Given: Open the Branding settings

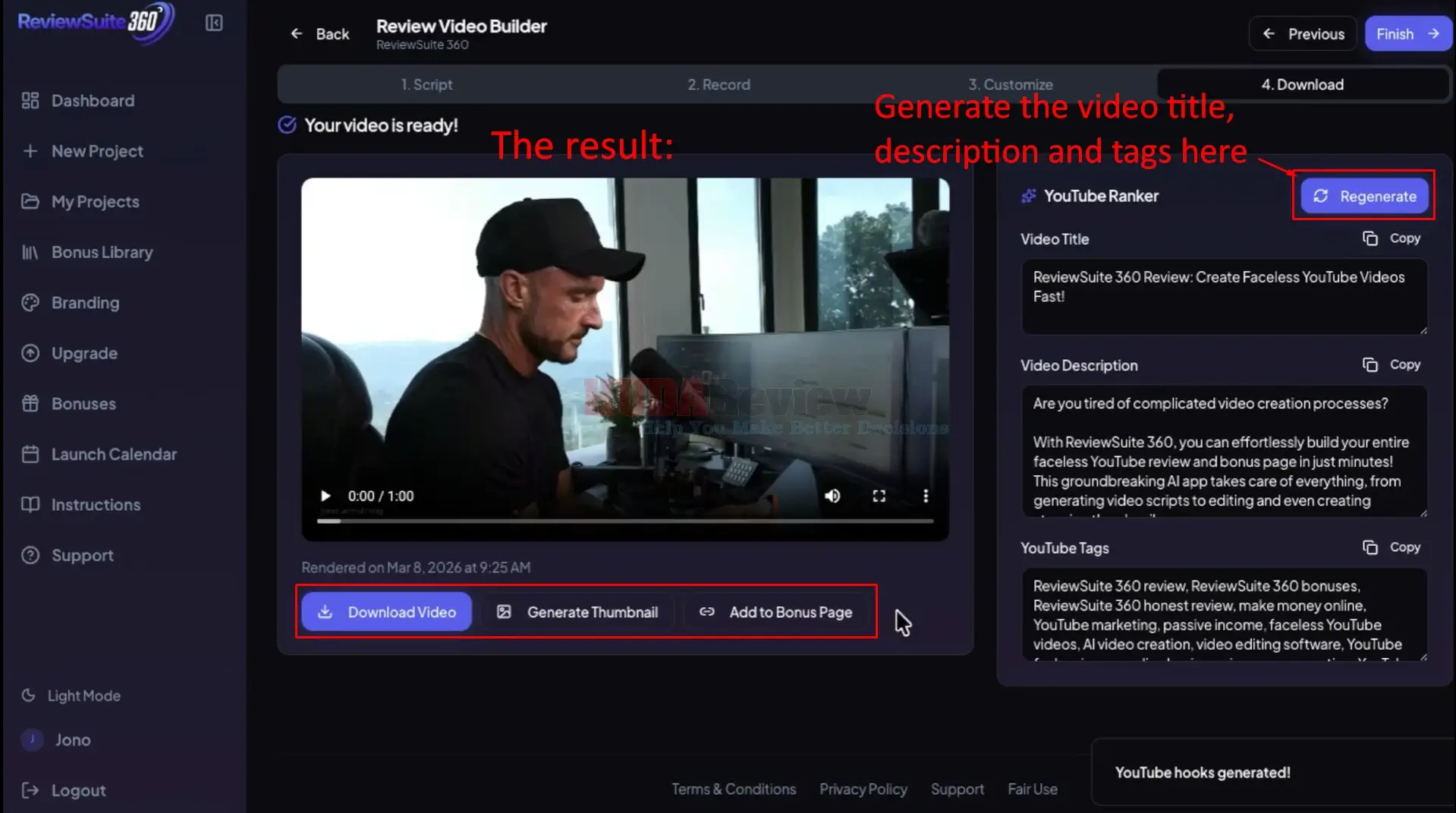Looking at the screenshot, I should pyautogui.click(x=86, y=302).
